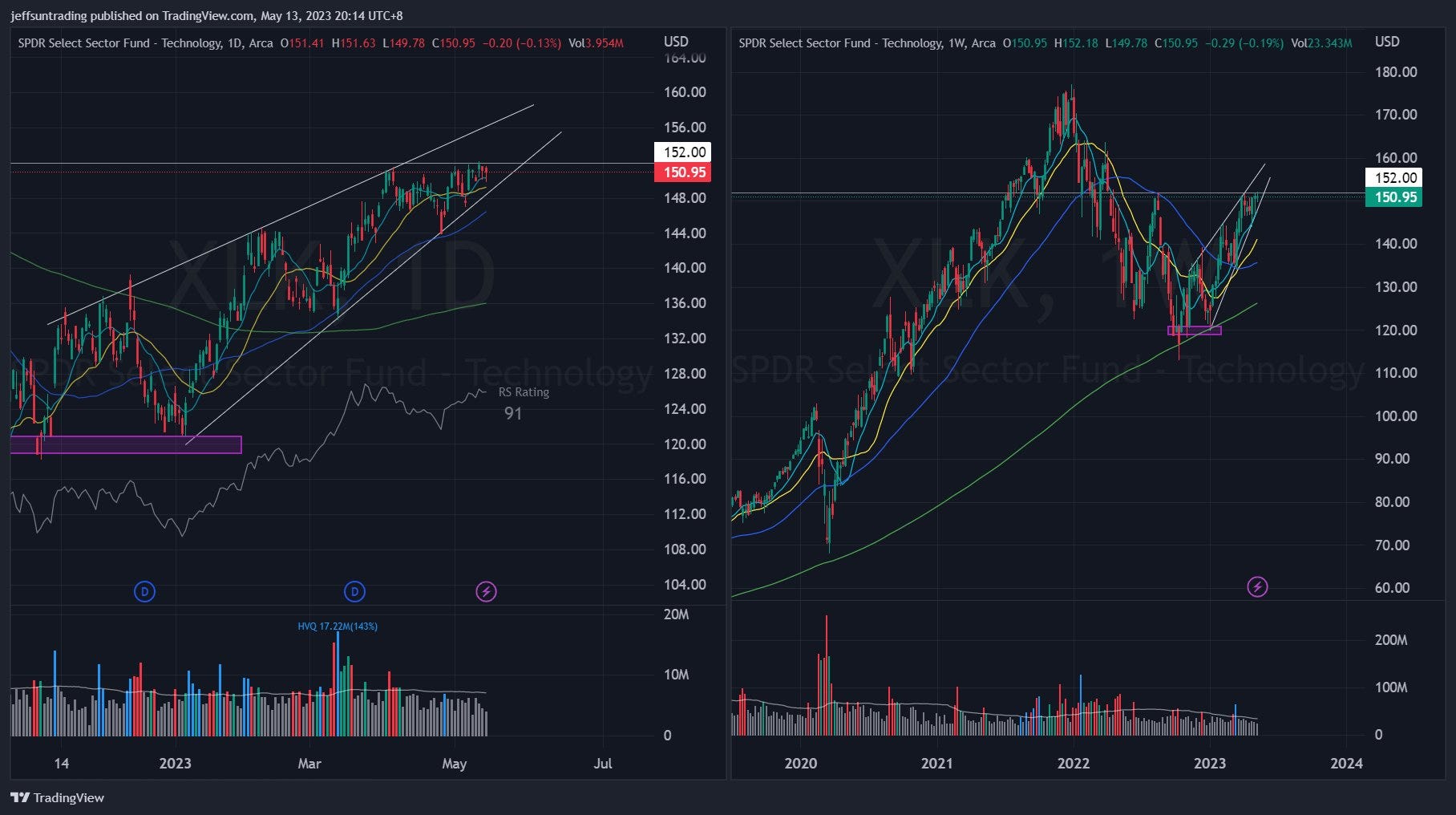This screenshot has height=815, width=1456.
Task: Click the 104.00 price level on daily axis
Action: click(x=685, y=585)
